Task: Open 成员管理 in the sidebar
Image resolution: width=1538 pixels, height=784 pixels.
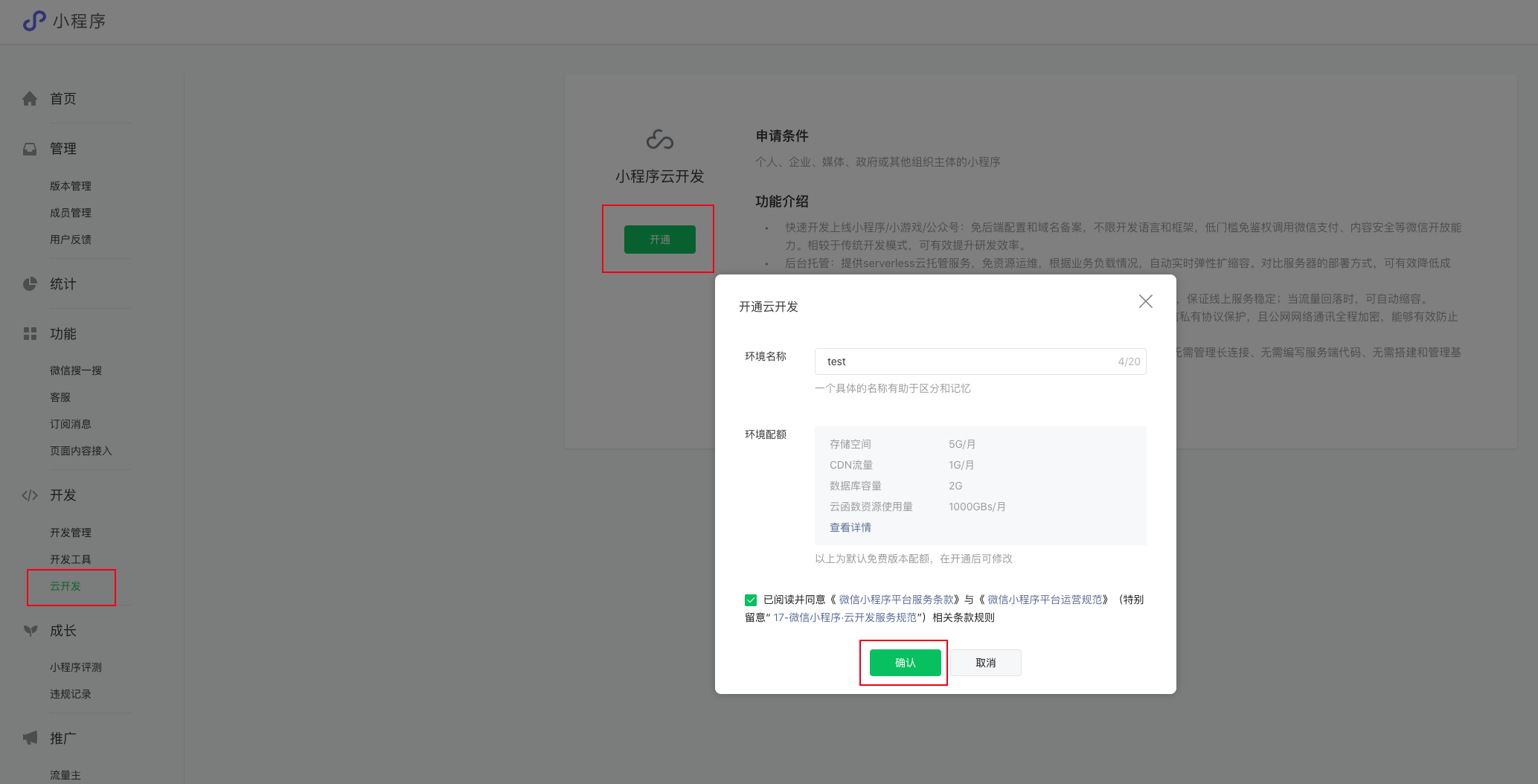Action: click(x=71, y=213)
